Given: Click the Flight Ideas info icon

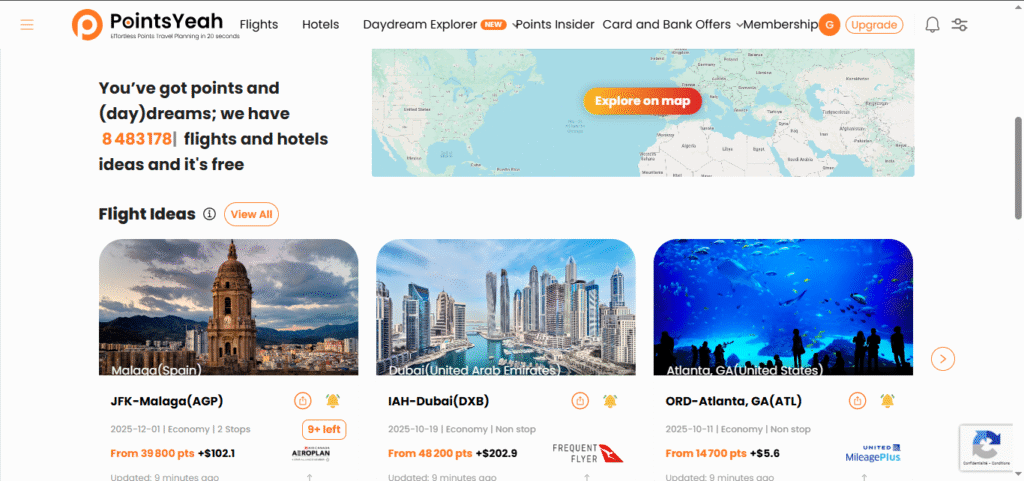Looking at the screenshot, I should pyautogui.click(x=209, y=214).
